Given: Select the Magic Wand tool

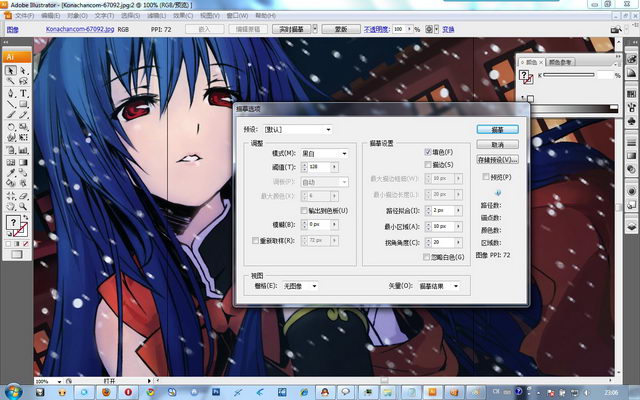Looking at the screenshot, I should pos(11,82).
